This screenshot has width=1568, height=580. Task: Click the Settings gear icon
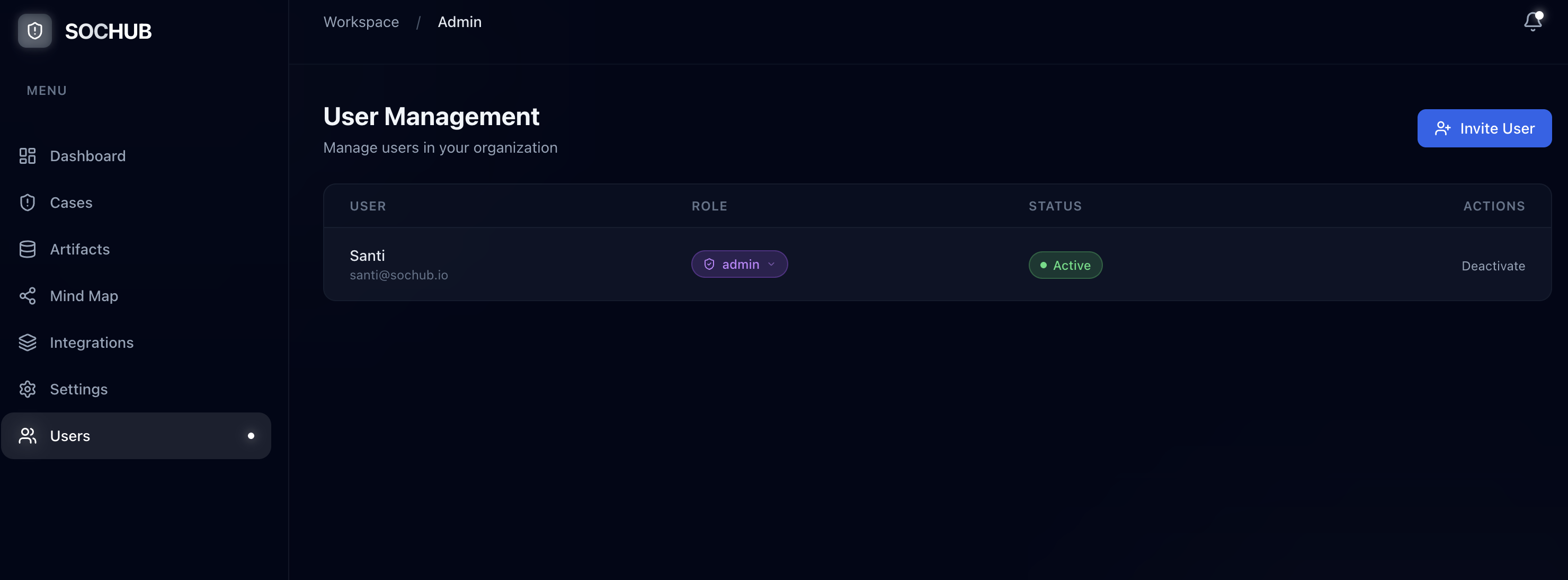click(x=28, y=389)
